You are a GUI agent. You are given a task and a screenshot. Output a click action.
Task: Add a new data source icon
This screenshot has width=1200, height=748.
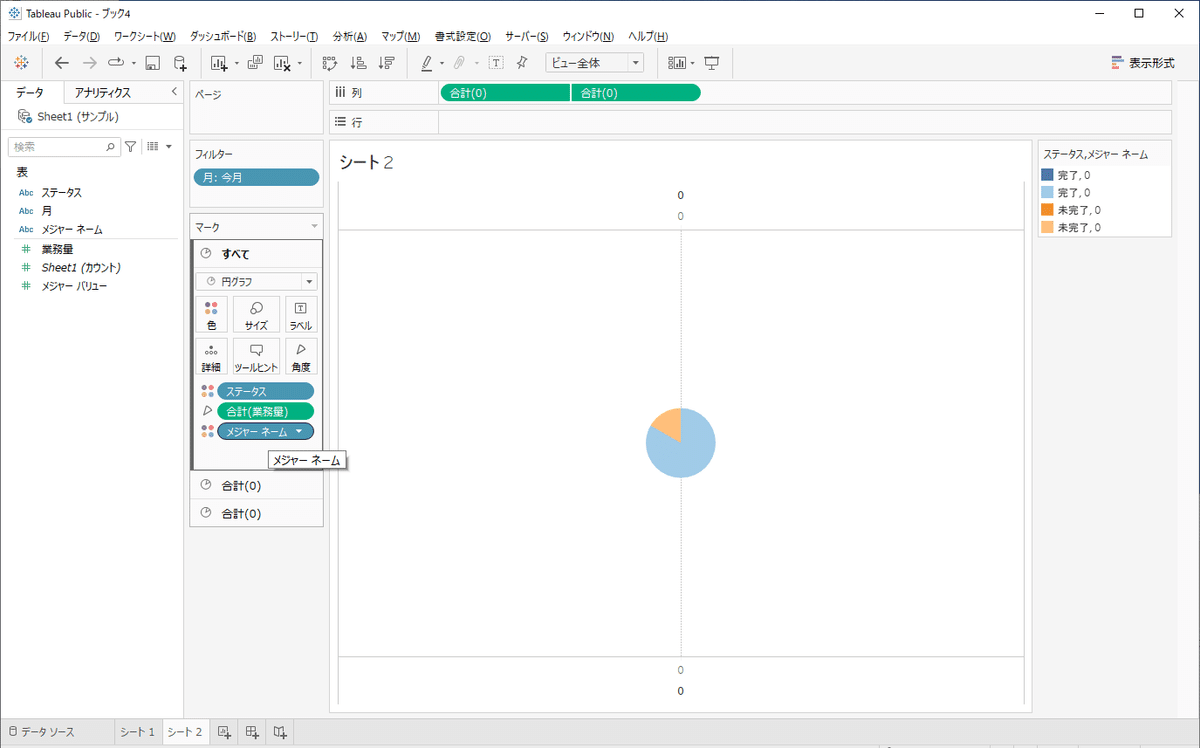point(180,63)
